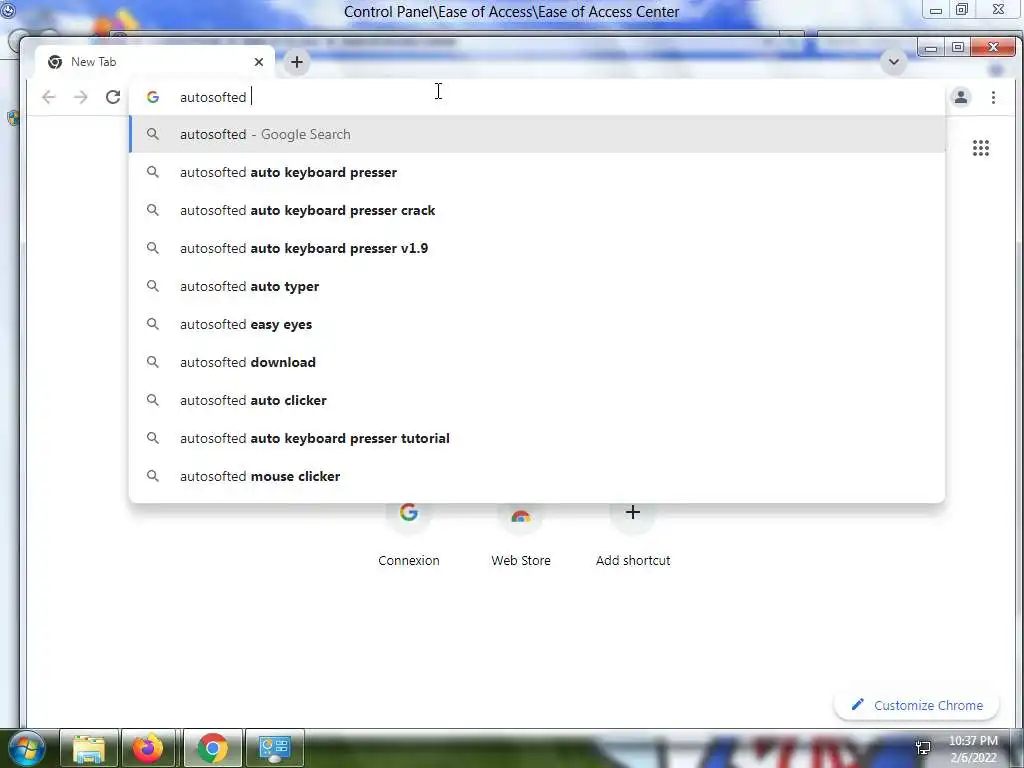The image size is (1024, 768).
Task: Click the Google G icon in address bar
Action: click(x=153, y=97)
